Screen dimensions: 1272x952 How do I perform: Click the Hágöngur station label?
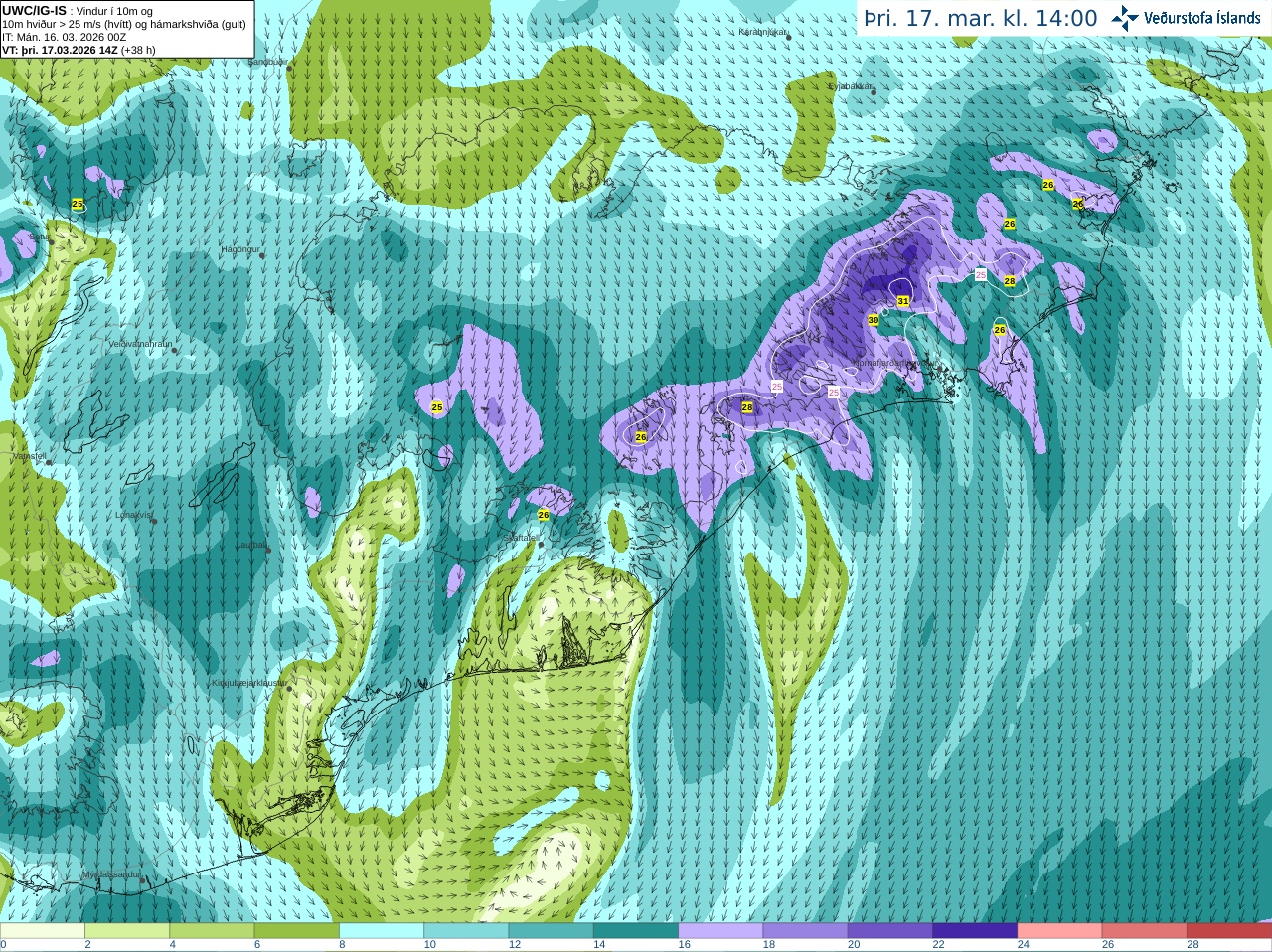[x=239, y=249]
